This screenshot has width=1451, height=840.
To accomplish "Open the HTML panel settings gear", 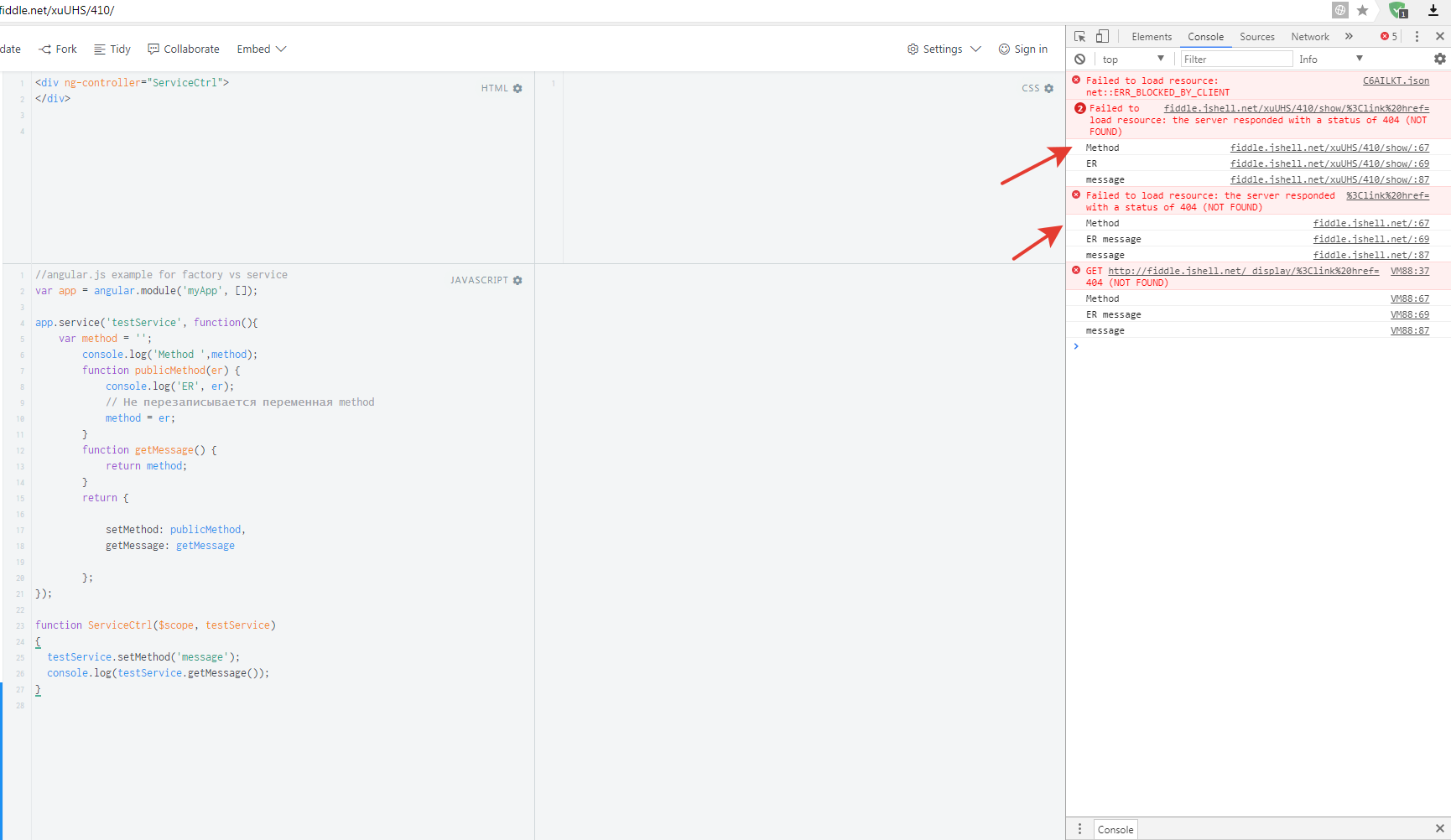I will (x=517, y=88).
